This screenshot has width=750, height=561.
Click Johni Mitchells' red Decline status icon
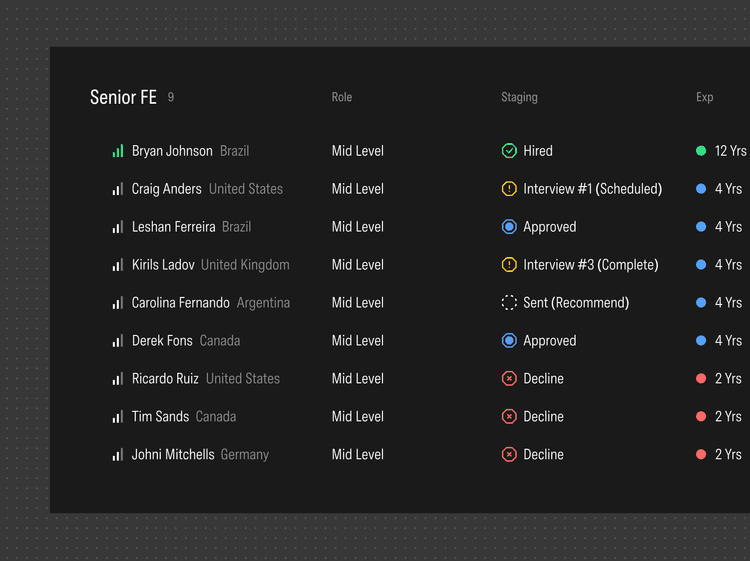click(509, 455)
